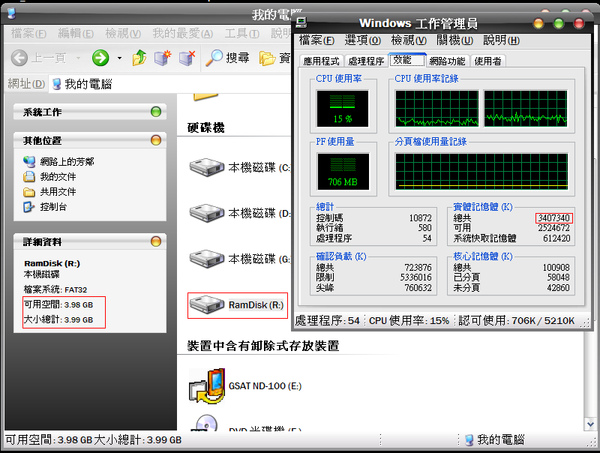Viewport: 600px width, 453px height.
Task: Click the 控制台 control panel icon
Action: pyautogui.click(x=29, y=207)
